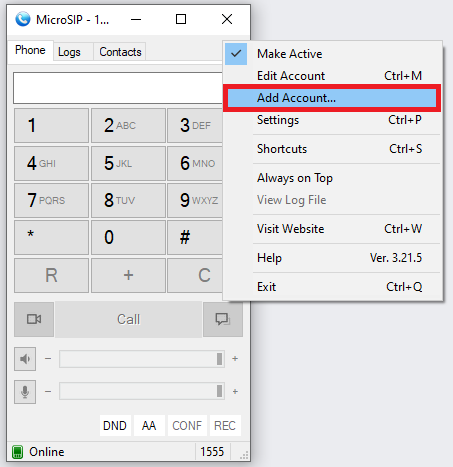
Task: Dial digit 5 JKL on keypad
Action: pyautogui.click(x=128, y=163)
